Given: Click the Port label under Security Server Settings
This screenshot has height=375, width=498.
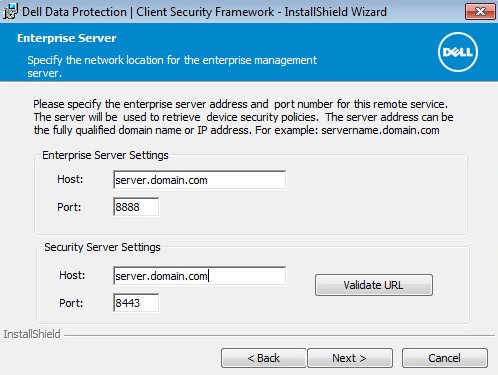Looking at the screenshot, I should [x=71, y=303].
